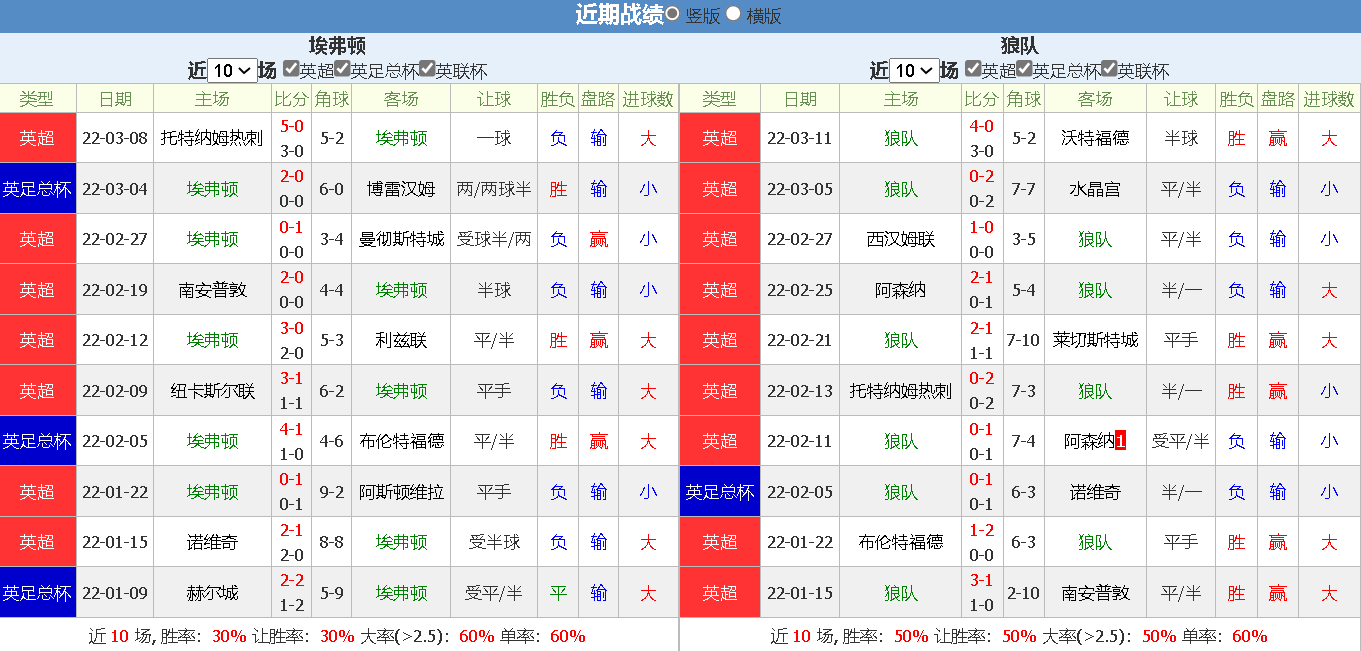Open 阿森纳 home team on 22-02-25

click(x=901, y=290)
